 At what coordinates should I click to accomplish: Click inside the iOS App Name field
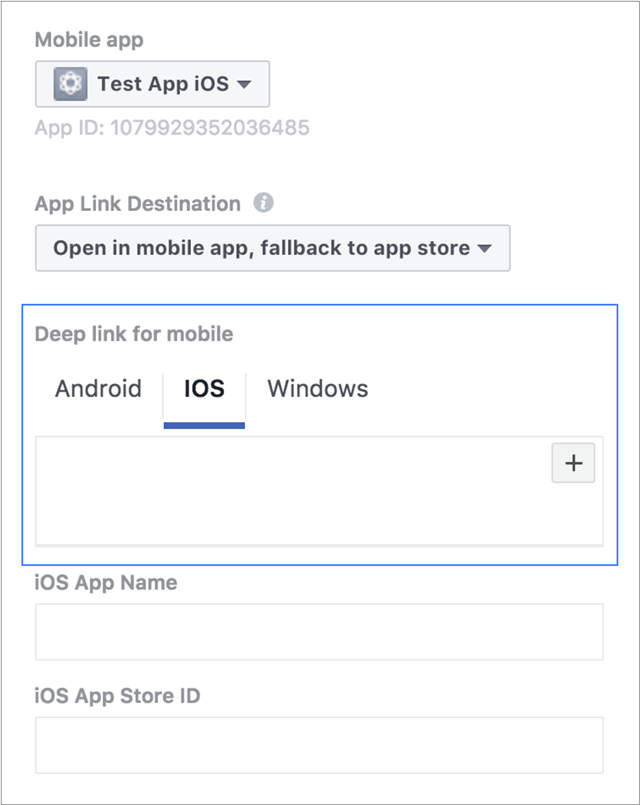(x=320, y=631)
